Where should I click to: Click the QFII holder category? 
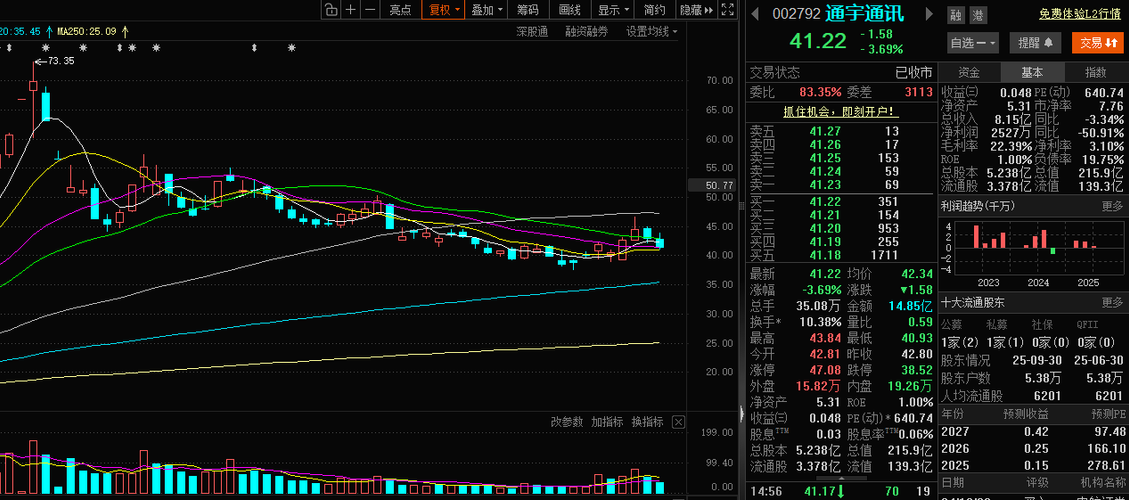click(1086, 324)
